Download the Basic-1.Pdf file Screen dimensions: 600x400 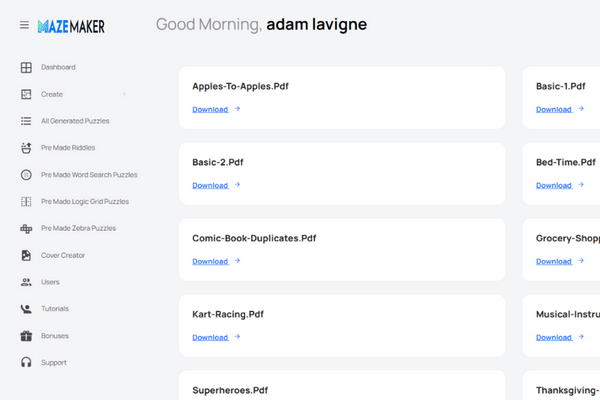click(554, 109)
